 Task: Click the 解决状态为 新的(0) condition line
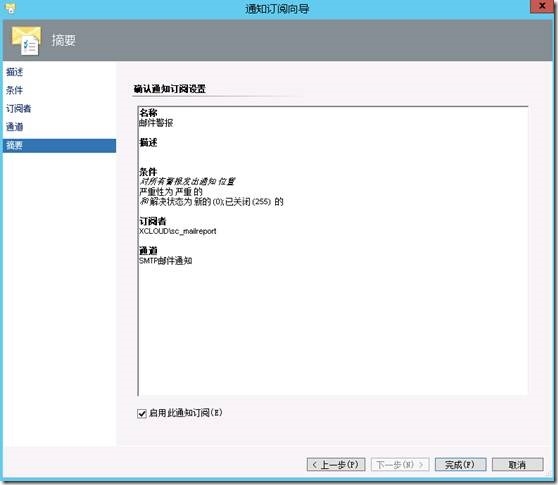click(212, 202)
